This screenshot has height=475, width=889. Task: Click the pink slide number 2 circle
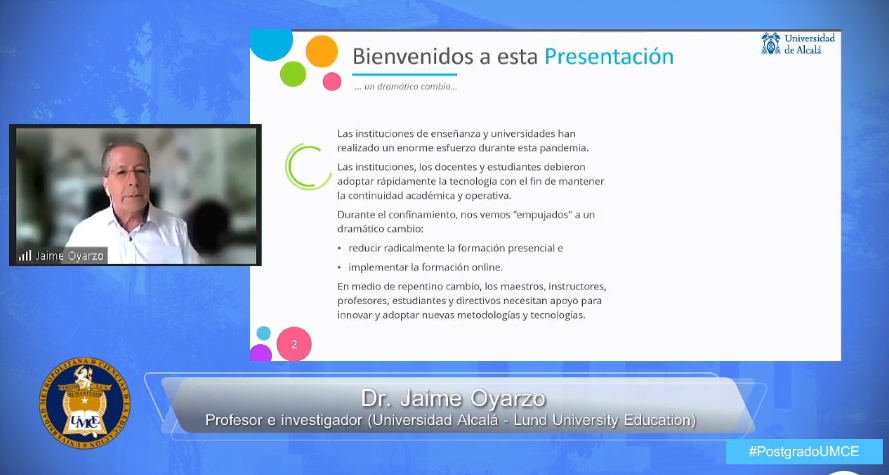(294, 344)
